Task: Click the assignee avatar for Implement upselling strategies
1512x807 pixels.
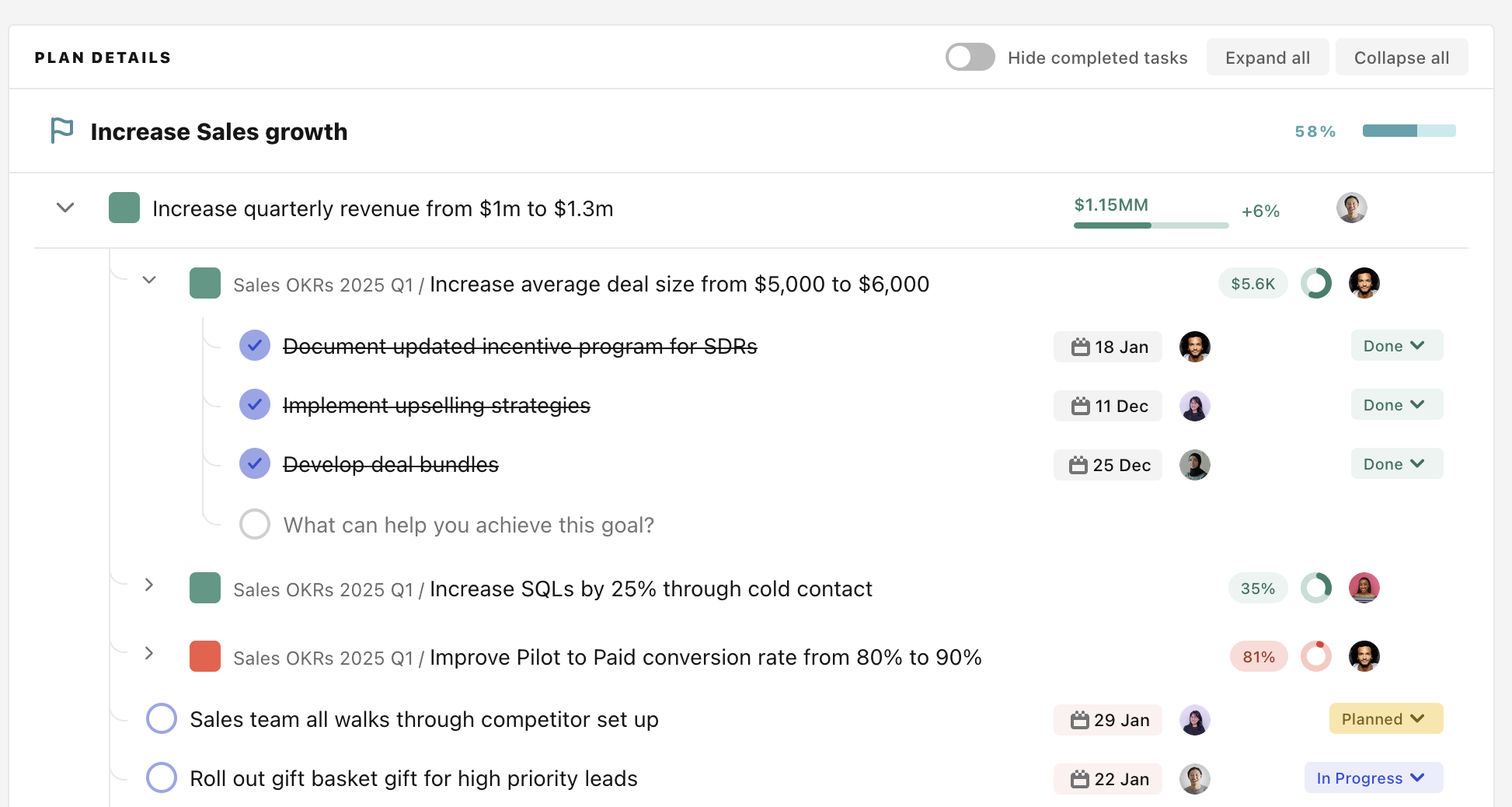Action: click(1194, 406)
